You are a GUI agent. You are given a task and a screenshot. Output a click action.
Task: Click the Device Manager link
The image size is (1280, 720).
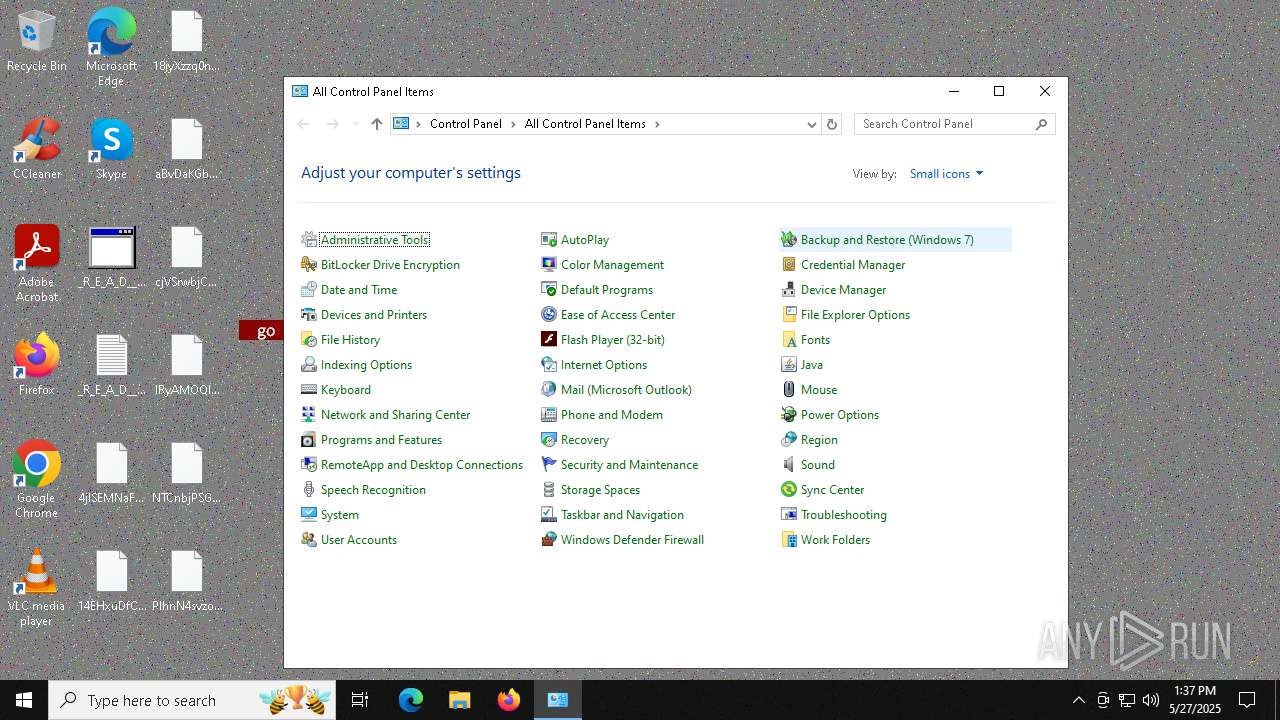point(843,290)
